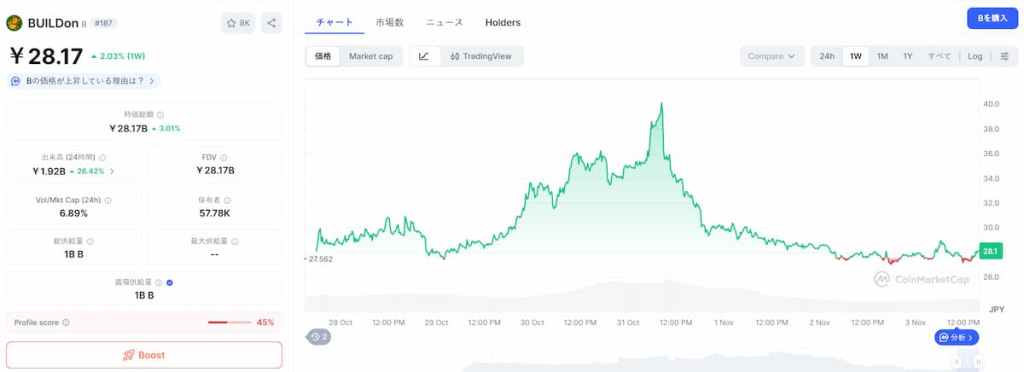1024x372 pixels.
Task: Click info icon next to Vol/Mkt Cap (24h)
Action: [108, 200]
